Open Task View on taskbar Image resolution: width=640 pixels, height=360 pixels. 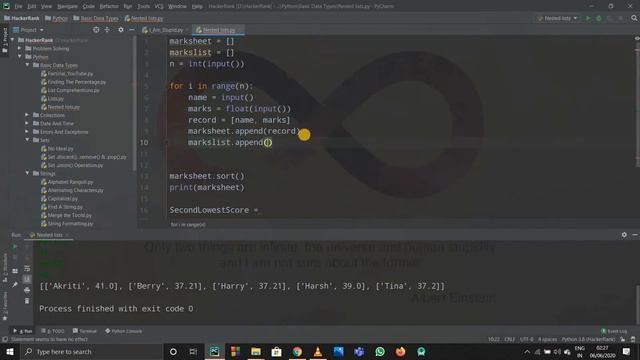(193, 351)
